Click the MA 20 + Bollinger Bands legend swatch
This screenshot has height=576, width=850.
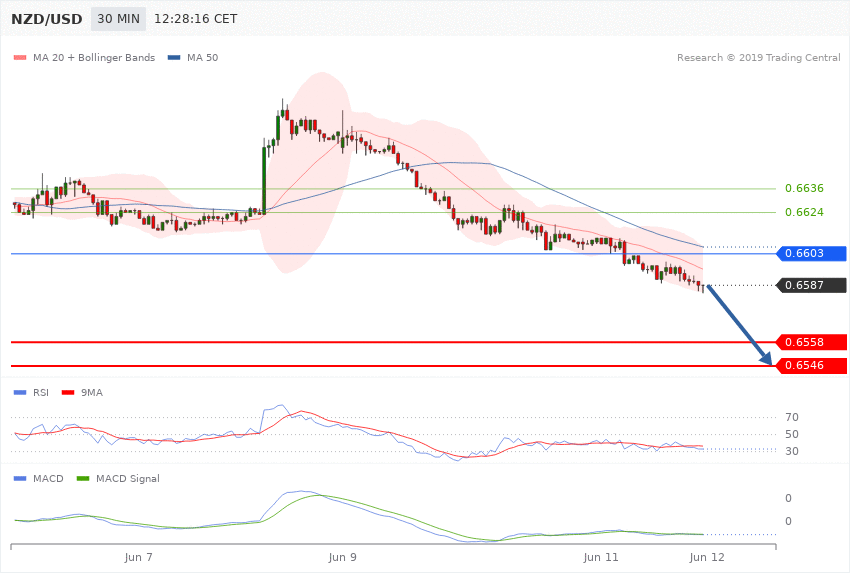(20, 57)
